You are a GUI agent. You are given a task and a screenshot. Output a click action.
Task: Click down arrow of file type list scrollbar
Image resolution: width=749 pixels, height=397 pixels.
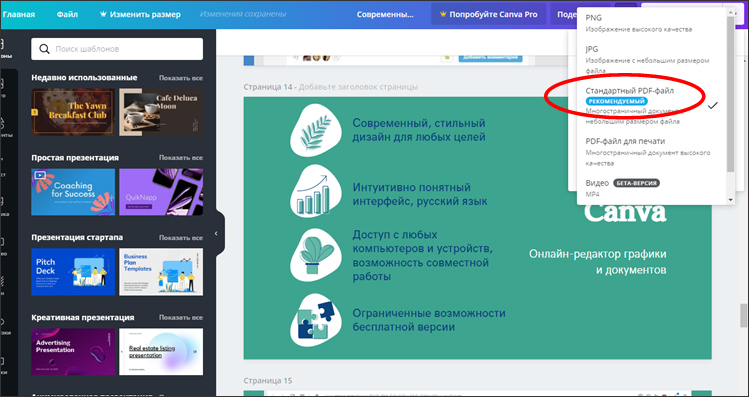(729, 200)
